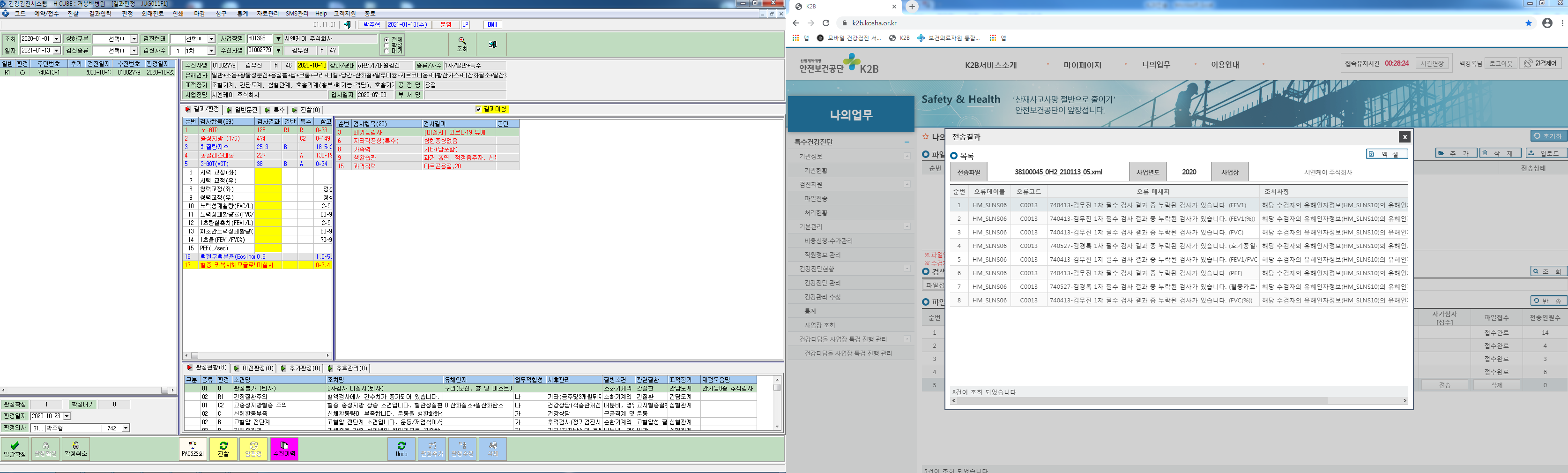Click the browser reload icon
Image resolution: width=1568 pixels, height=473 pixels.
tap(826, 23)
